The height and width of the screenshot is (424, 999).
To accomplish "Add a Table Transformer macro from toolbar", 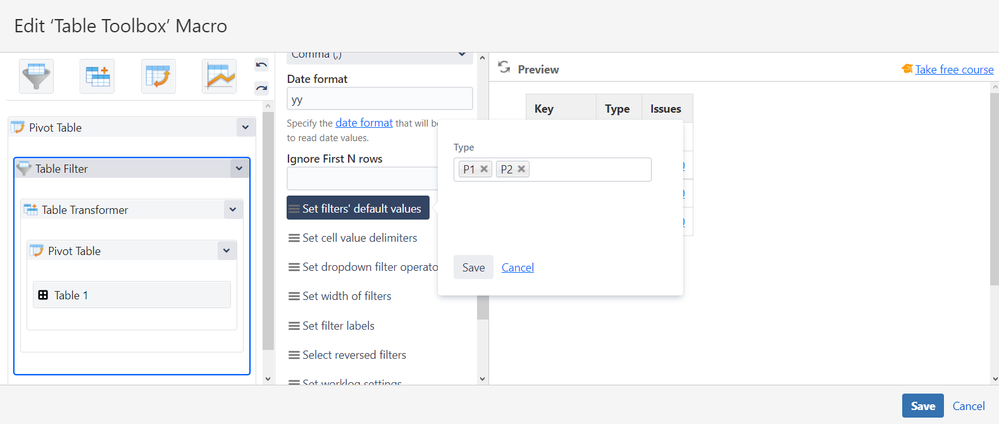I will pos(97,77).
